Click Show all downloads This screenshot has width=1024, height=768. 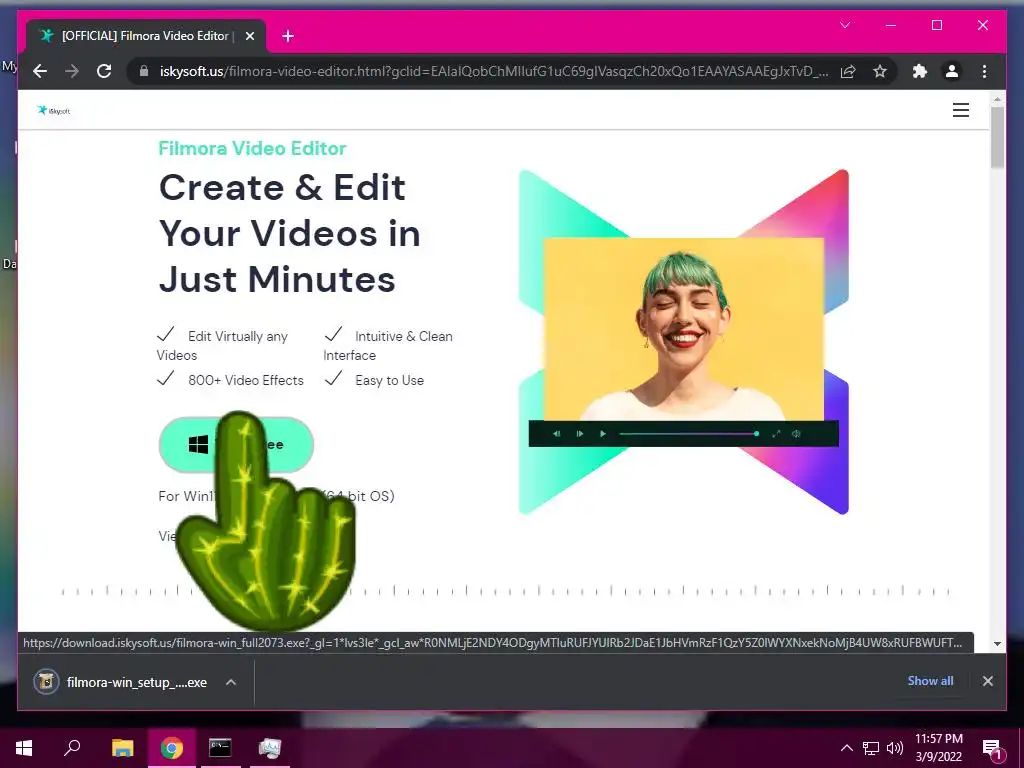[930, 680]
